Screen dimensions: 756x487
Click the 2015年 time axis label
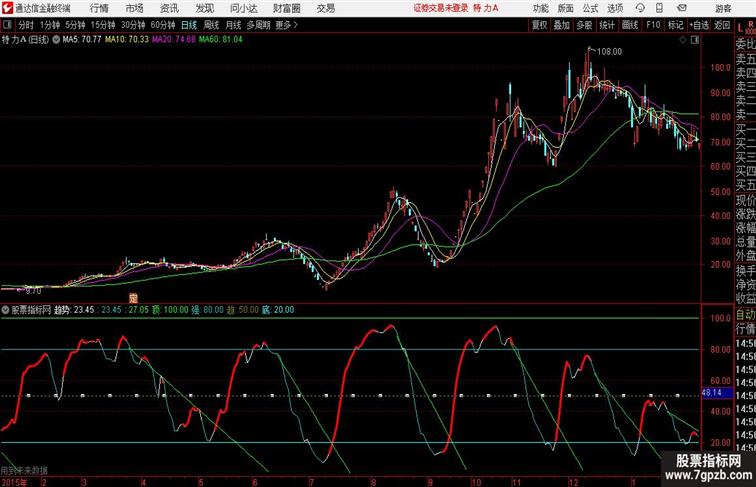coord(14,482)
